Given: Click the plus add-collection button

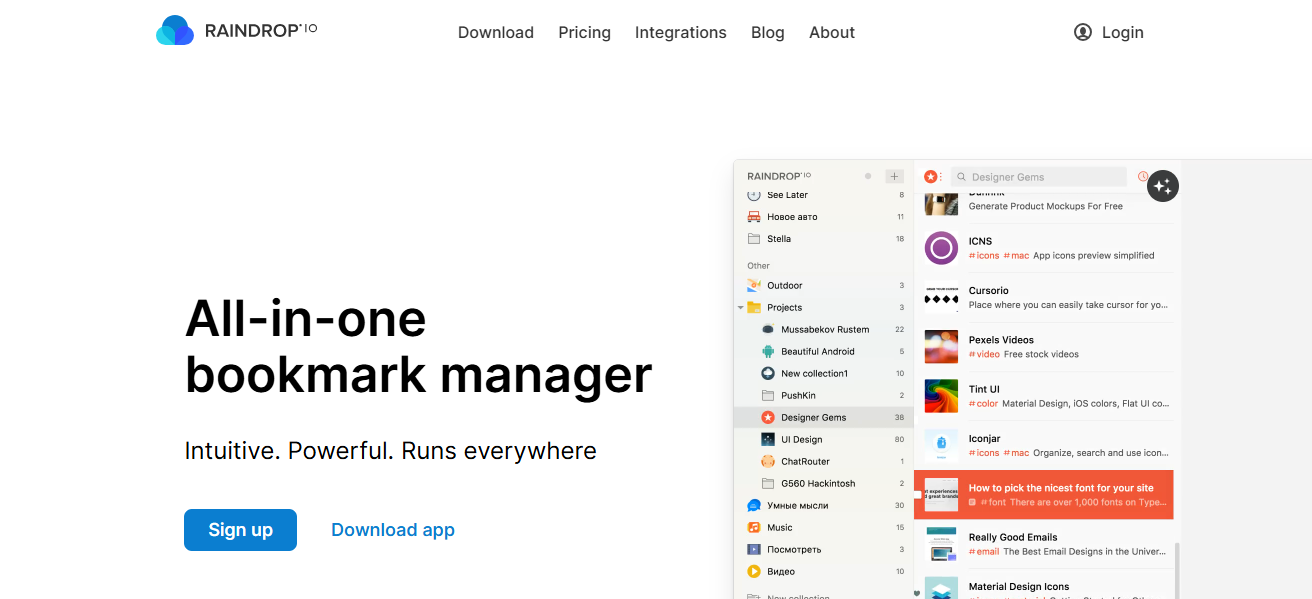Looking at the screenshot, I should point(894,176).
